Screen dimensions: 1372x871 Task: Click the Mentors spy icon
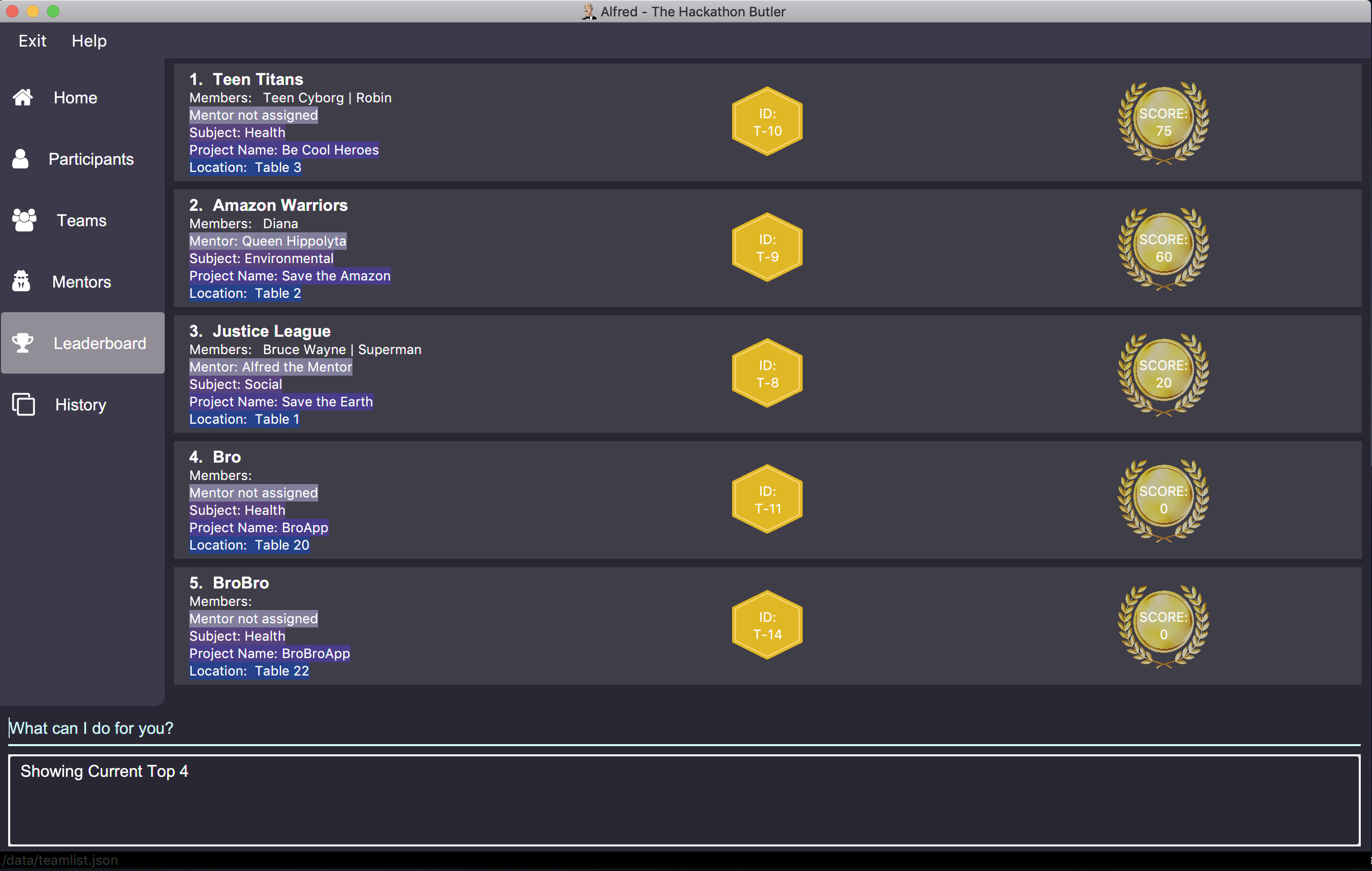(21, 281)
